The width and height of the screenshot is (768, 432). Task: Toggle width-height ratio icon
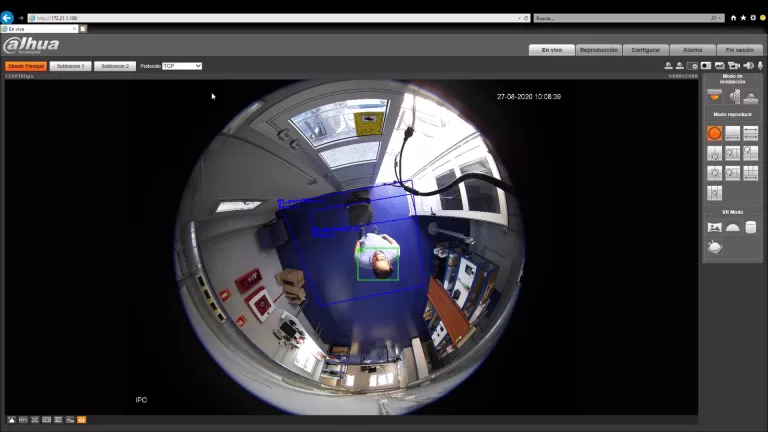(47, 420)
